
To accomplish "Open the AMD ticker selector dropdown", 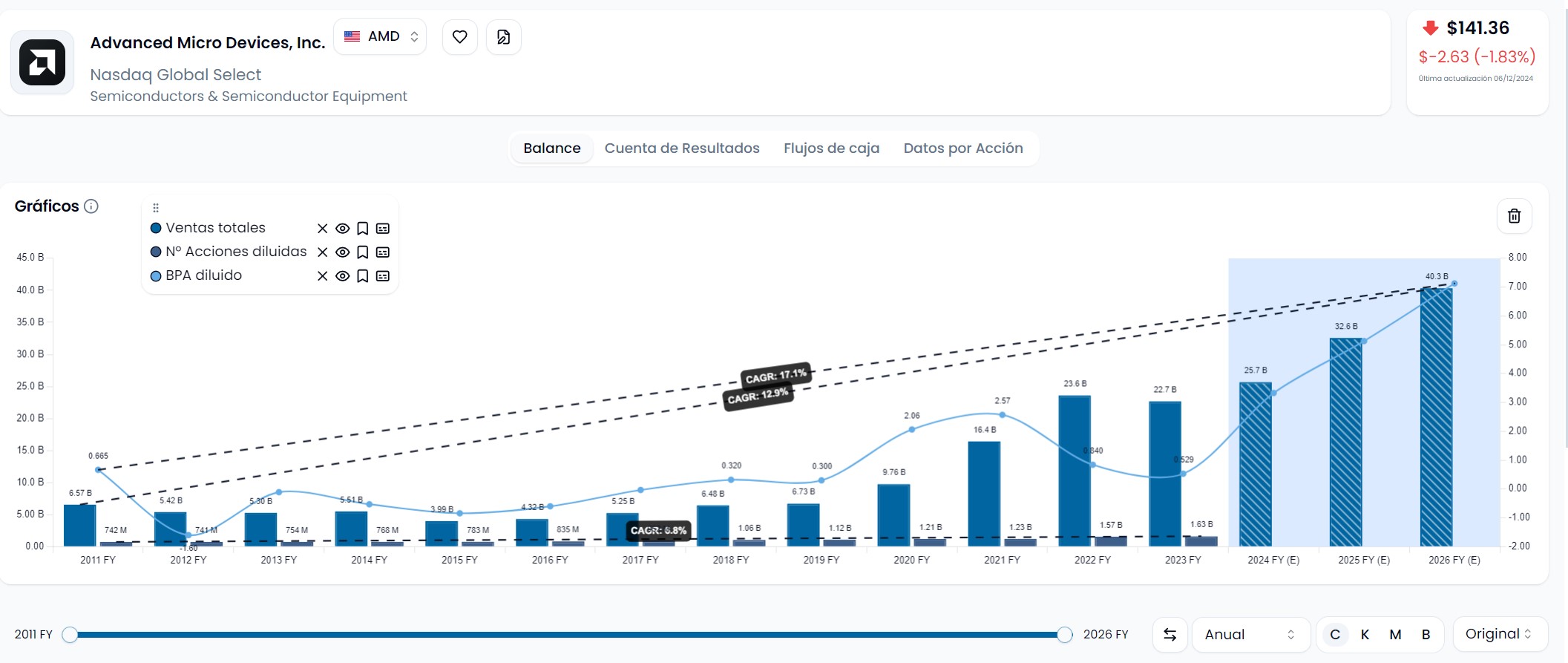I will click(380, 36).
